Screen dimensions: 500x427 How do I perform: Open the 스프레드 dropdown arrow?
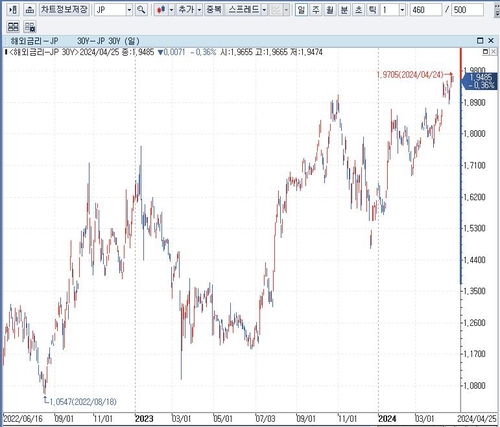pyautogui.click(x=264, y=10)
